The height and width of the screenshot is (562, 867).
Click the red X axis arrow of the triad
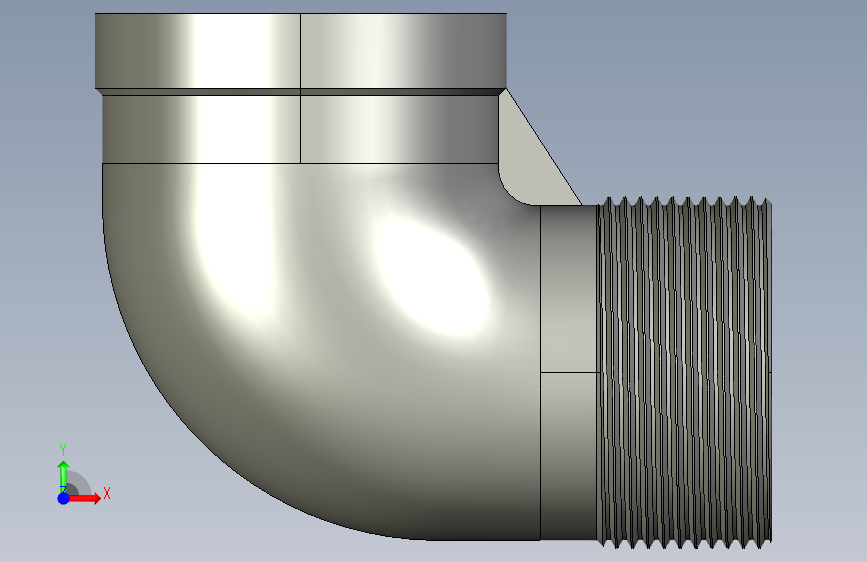pos(84,498)
